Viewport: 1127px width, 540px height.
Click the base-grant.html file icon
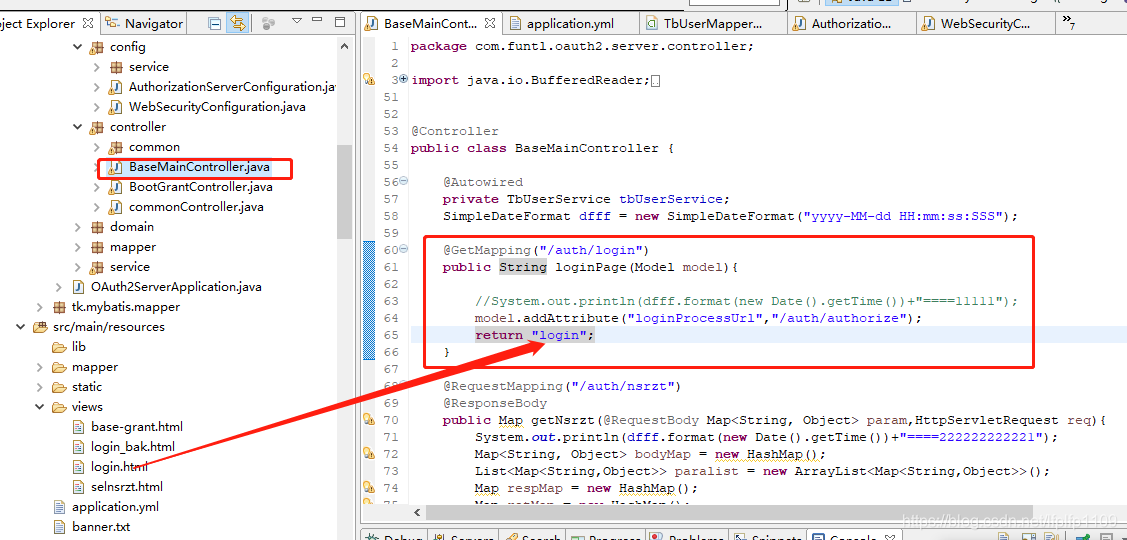pyautogui.click(x=79, y=427)
